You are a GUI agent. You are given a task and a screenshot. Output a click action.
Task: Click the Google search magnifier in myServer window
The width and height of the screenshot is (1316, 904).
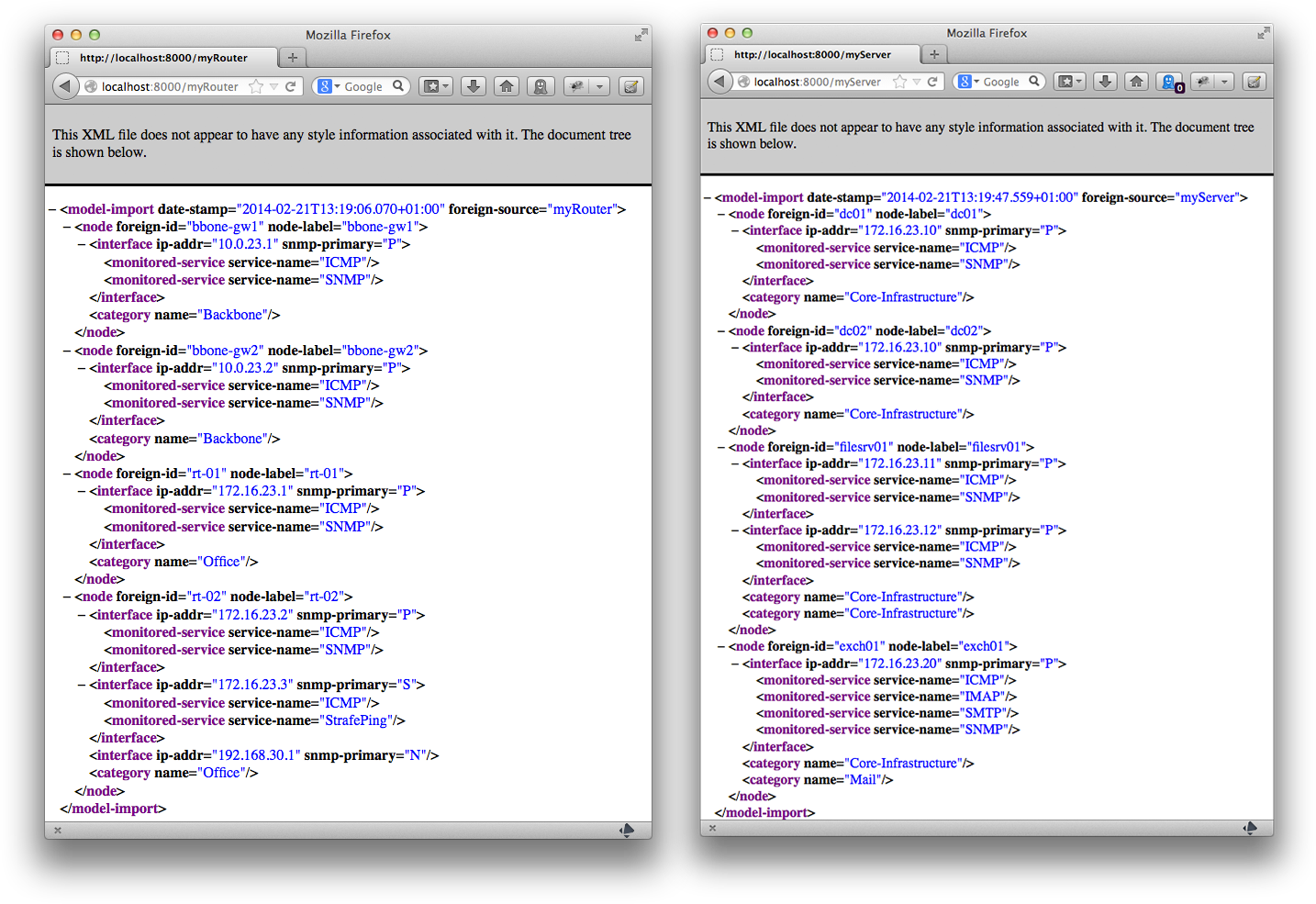pyautogui.click(x=1035, y=81)
